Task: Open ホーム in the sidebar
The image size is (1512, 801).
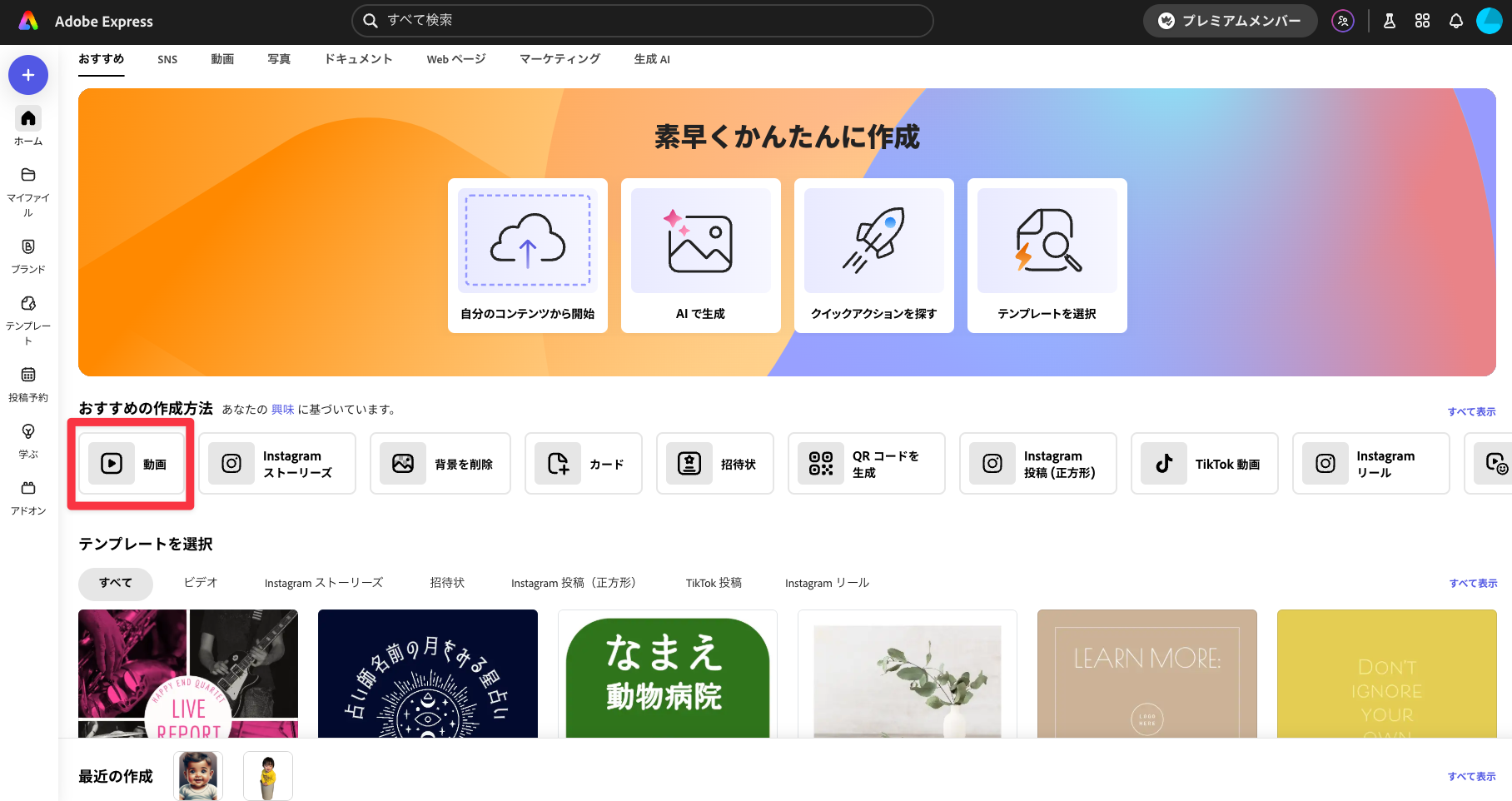Action: coord(28,127)
